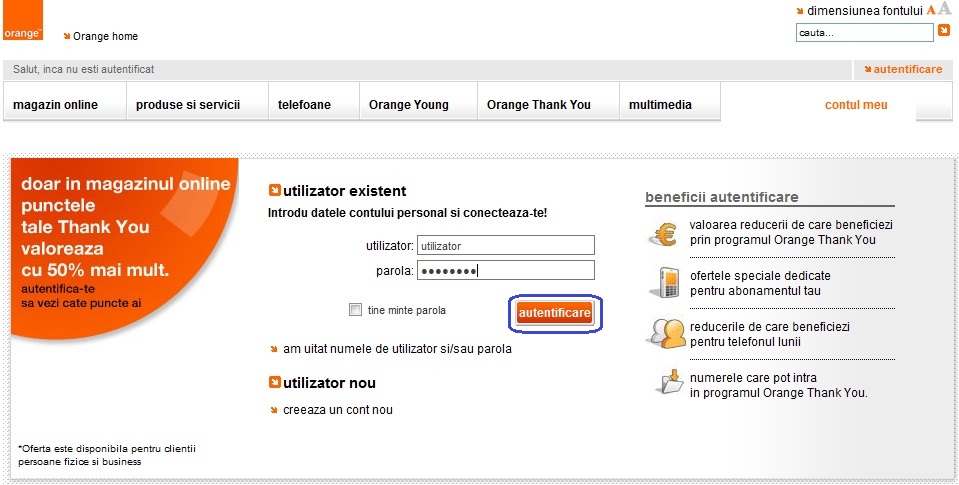Click arrow icon beside Orange home
Viewport: 959px width, 485px height.
(67, 37)
